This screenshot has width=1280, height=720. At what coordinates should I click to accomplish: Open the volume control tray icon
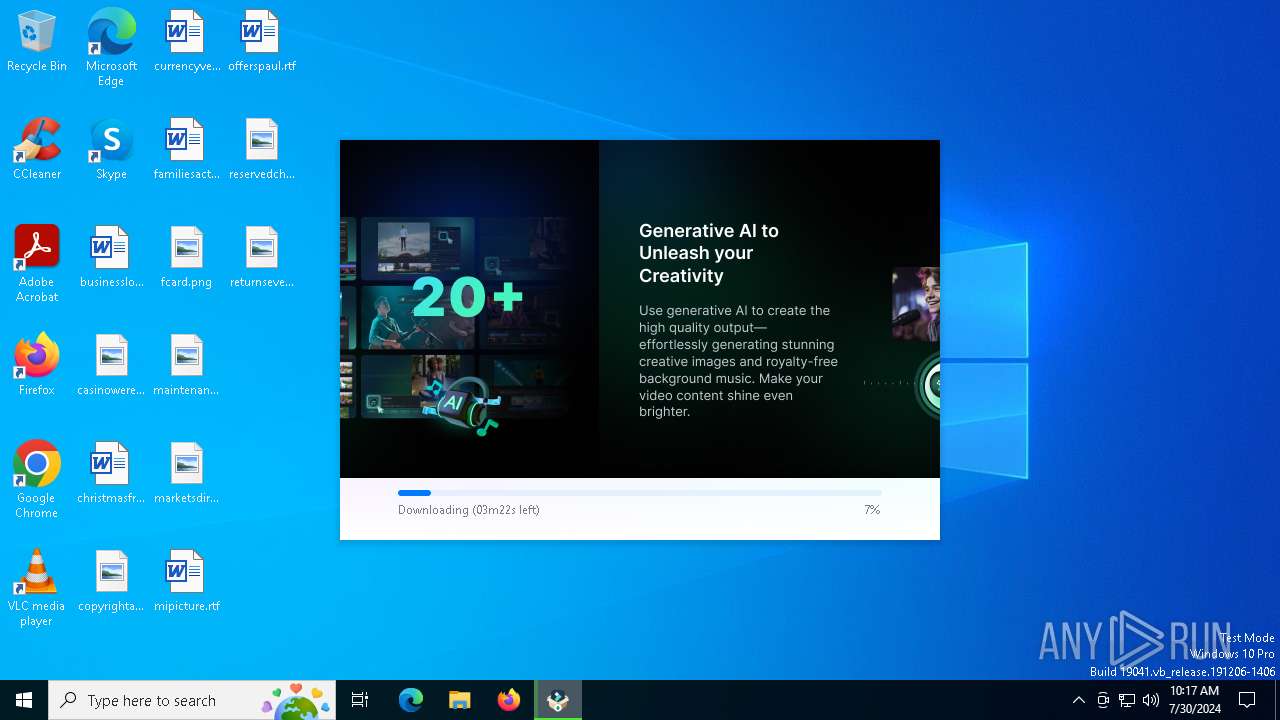tap(1151, 700)
